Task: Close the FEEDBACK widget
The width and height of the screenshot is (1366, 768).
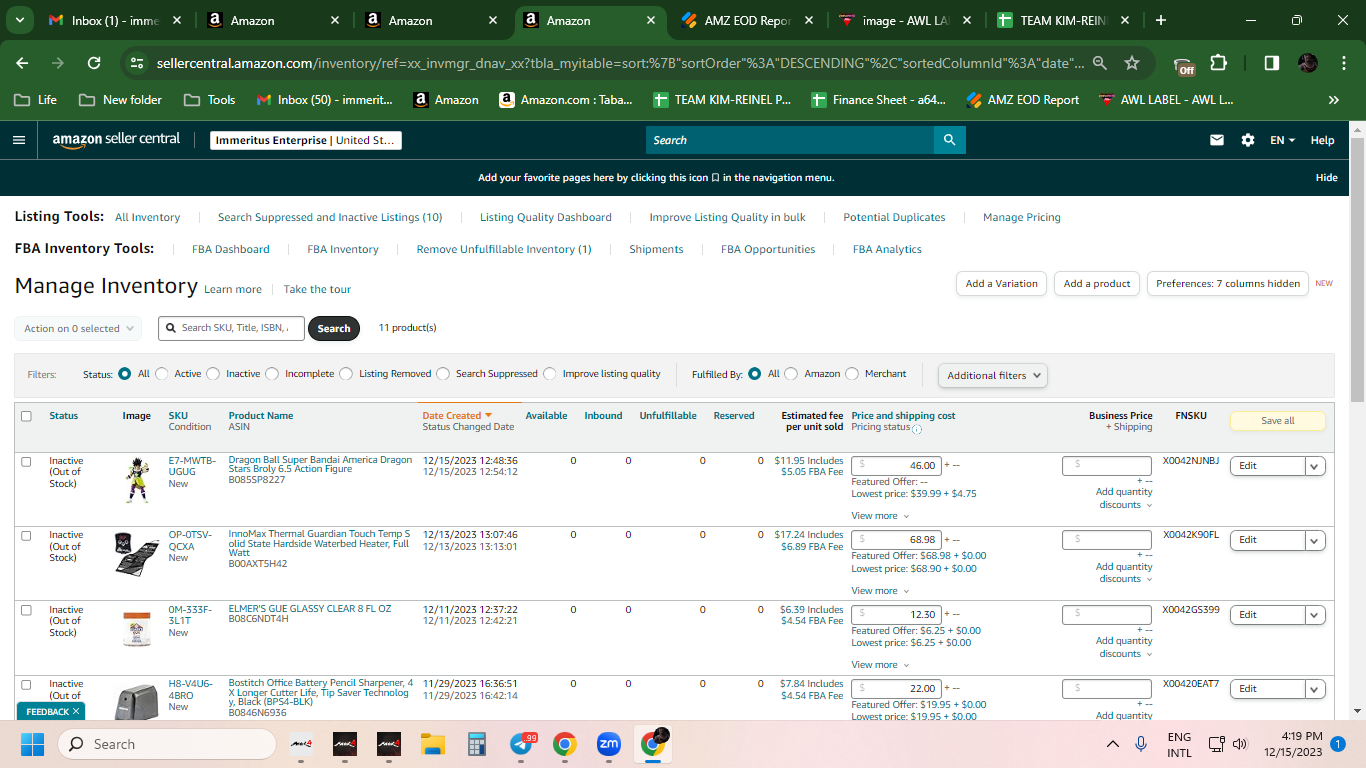Action: (76, 711)
